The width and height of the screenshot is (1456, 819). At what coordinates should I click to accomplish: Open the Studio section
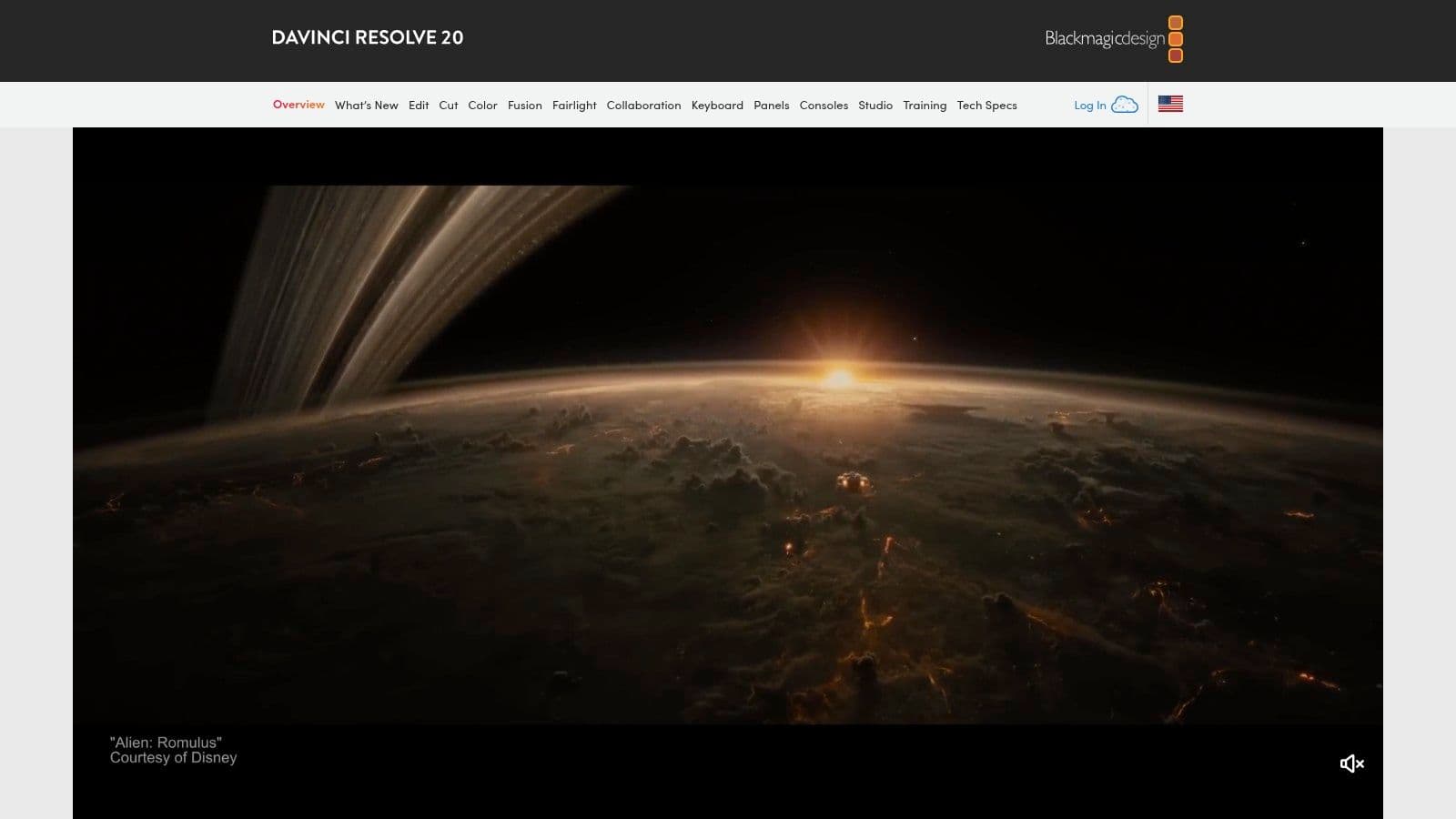point(875,105)
